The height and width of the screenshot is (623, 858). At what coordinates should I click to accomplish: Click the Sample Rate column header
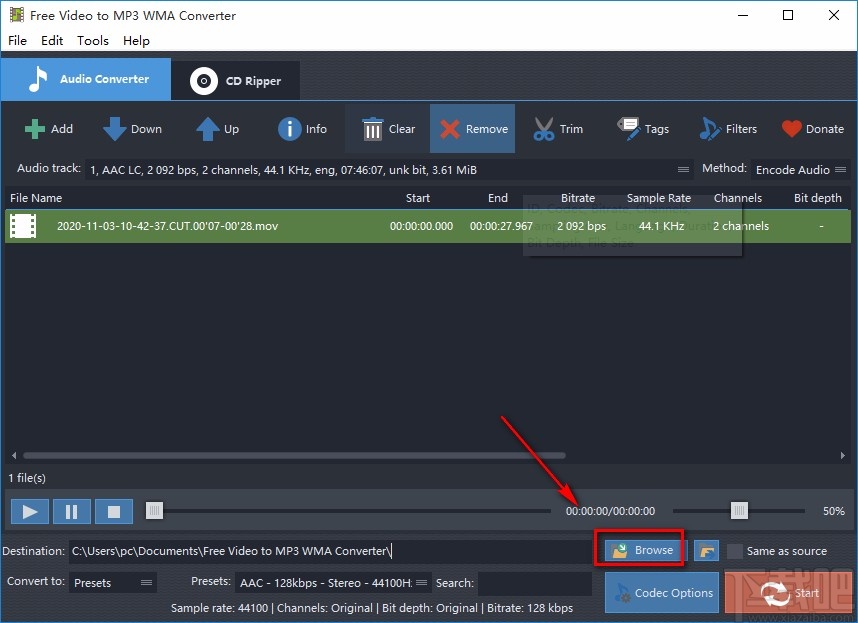659,198
